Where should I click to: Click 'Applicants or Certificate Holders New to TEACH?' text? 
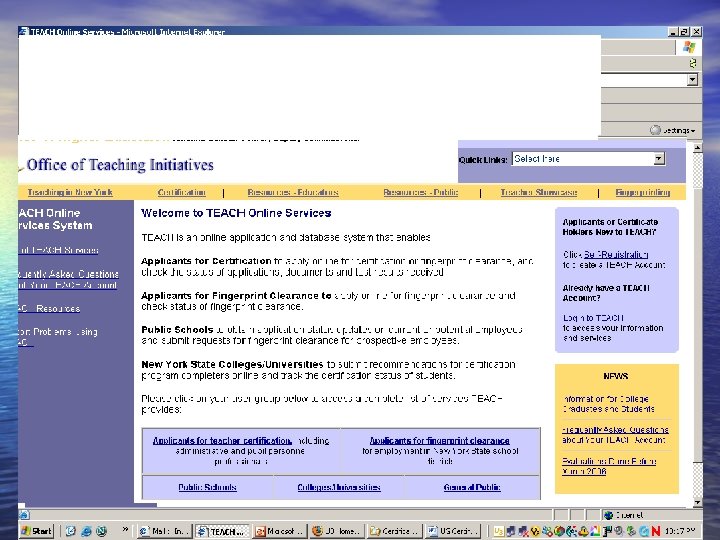610,227
